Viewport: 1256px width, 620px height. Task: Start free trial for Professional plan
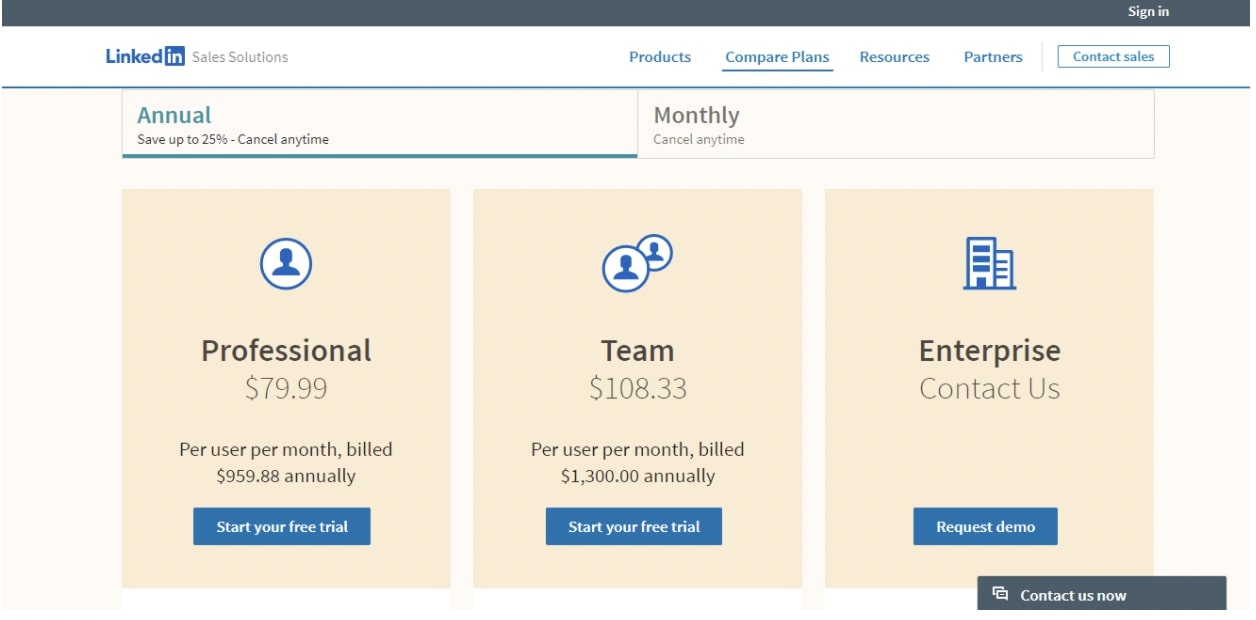[x=282, y=527]
